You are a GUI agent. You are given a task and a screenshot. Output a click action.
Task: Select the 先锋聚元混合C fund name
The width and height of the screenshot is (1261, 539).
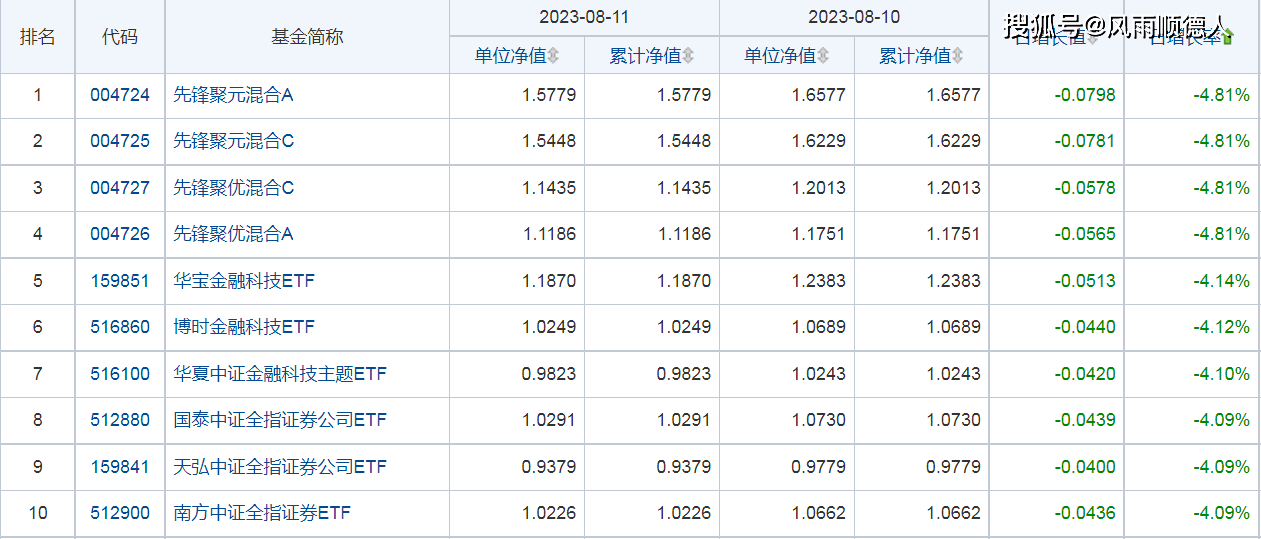(x=234, y=141)
